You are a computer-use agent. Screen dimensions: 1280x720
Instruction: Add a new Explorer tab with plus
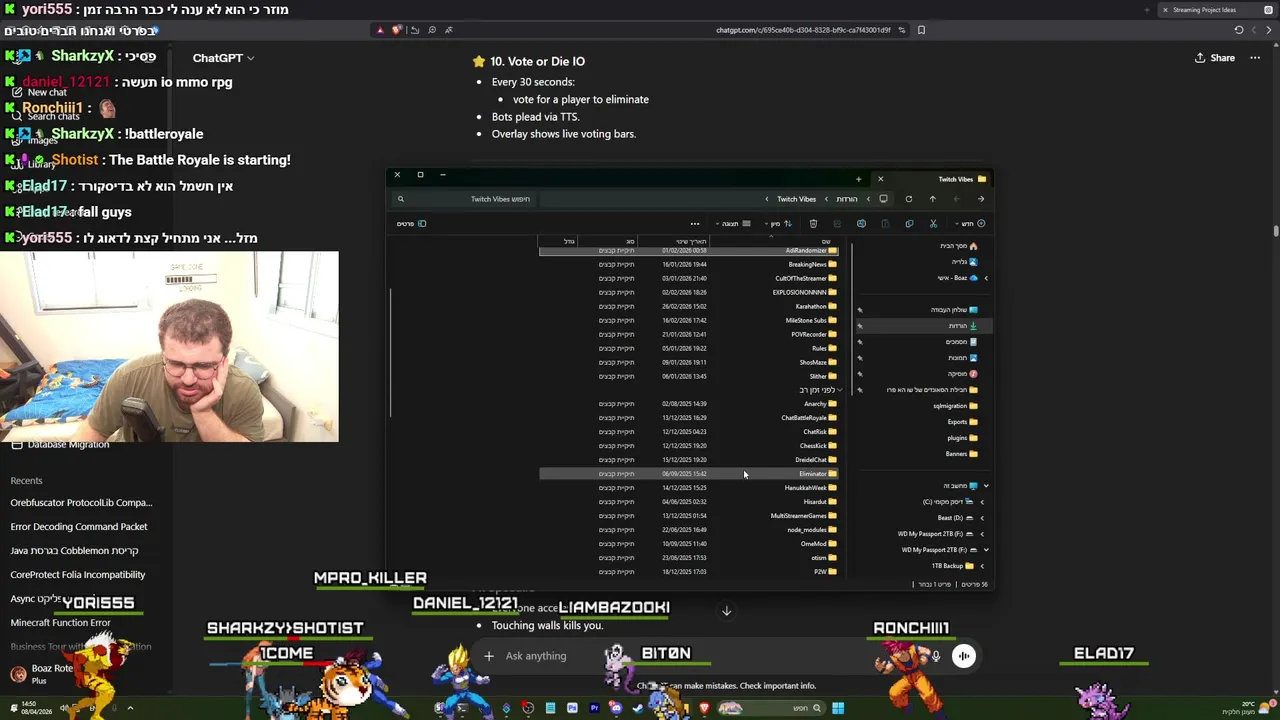[858, 179]
